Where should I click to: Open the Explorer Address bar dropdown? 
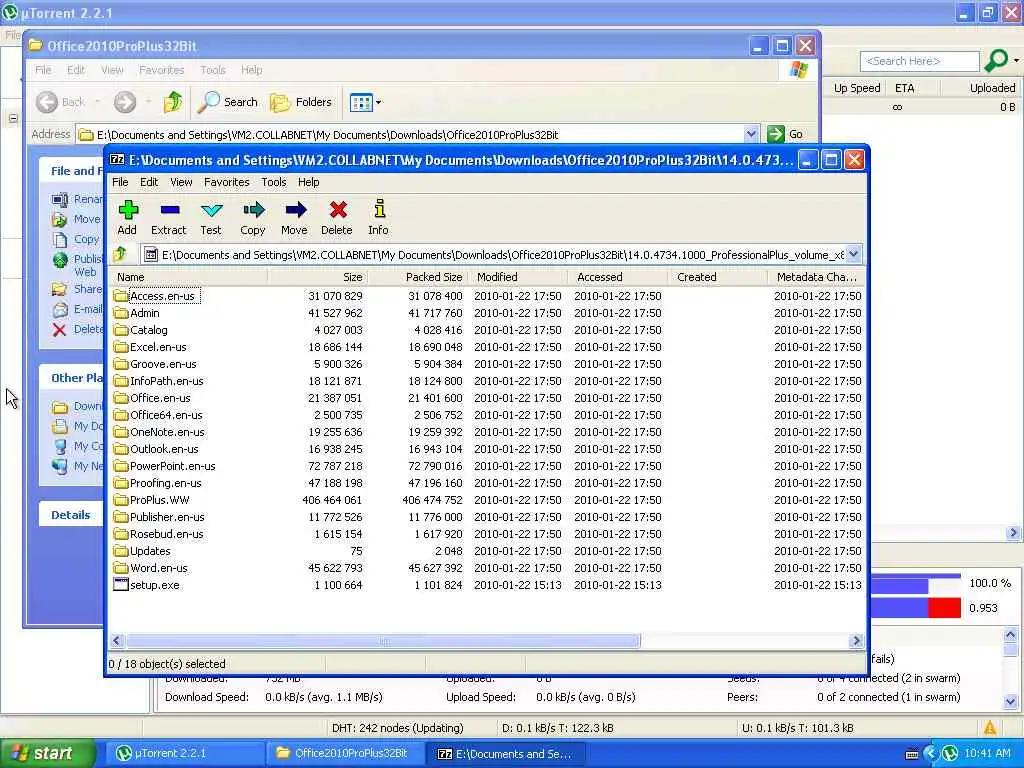click(751, 134)
